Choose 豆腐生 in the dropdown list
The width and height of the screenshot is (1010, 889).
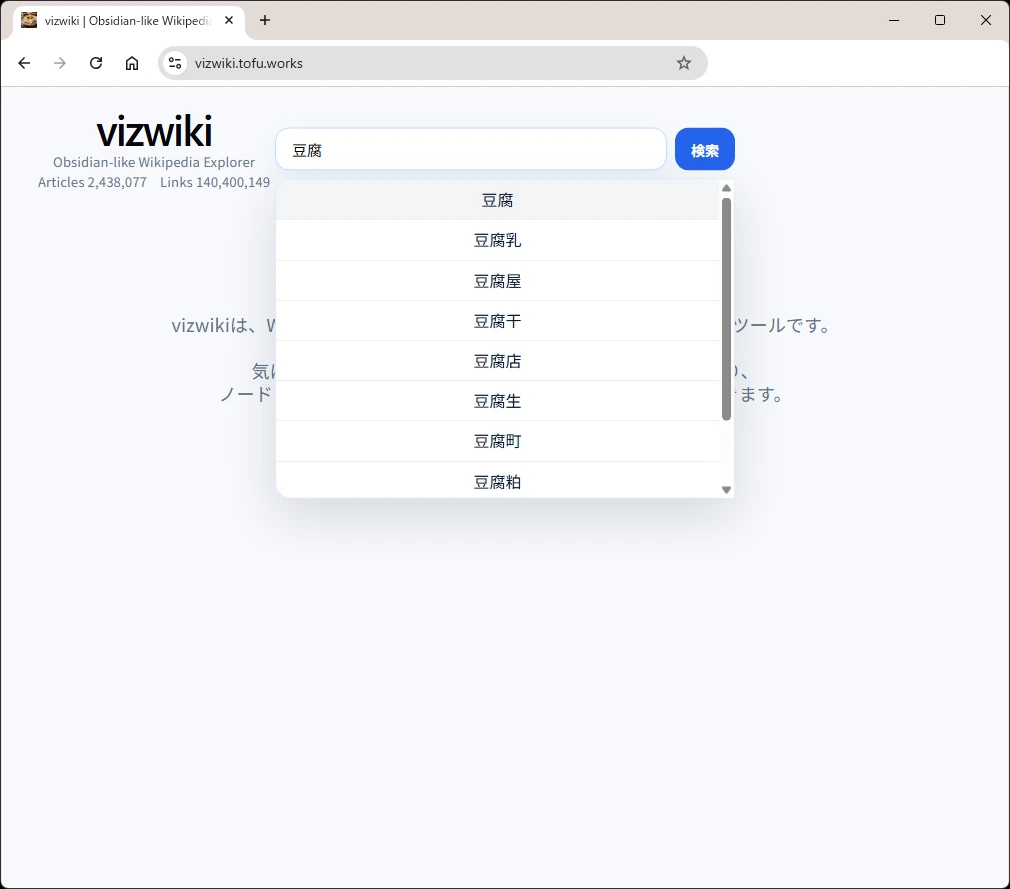point(497,401)
